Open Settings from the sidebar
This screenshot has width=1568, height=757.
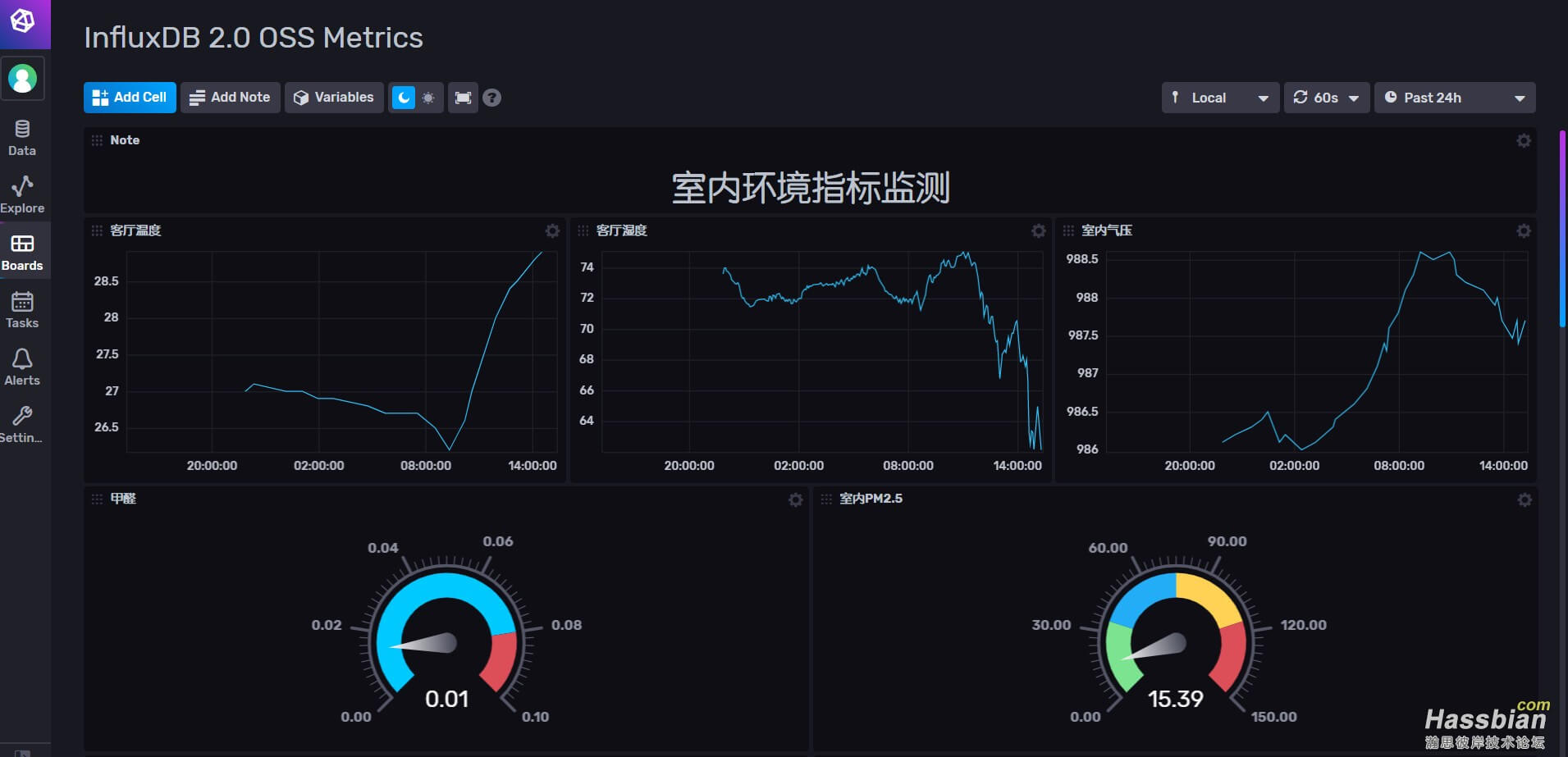click(x=22, y=425)
